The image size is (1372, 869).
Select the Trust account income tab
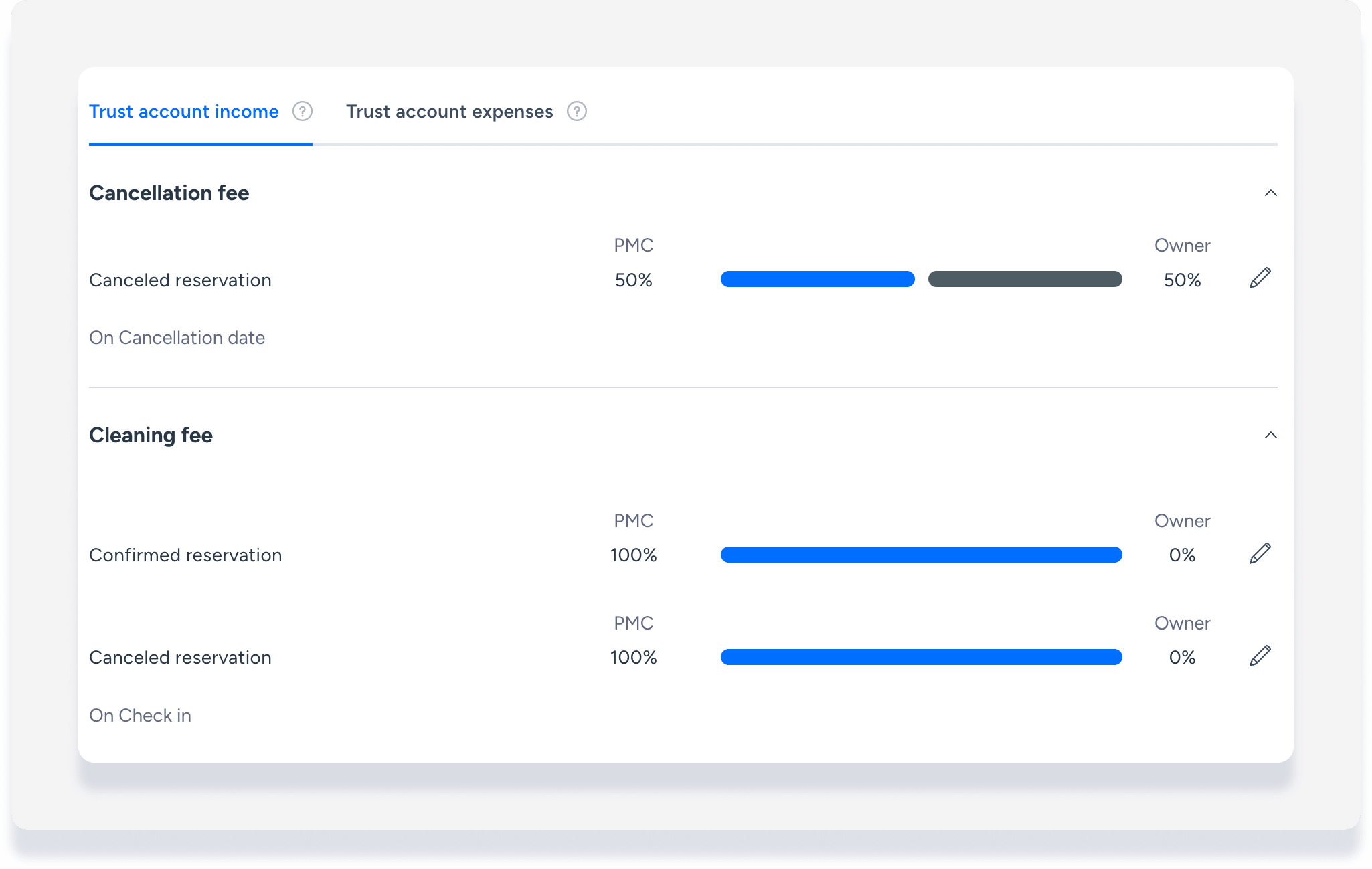coord(184,112)
